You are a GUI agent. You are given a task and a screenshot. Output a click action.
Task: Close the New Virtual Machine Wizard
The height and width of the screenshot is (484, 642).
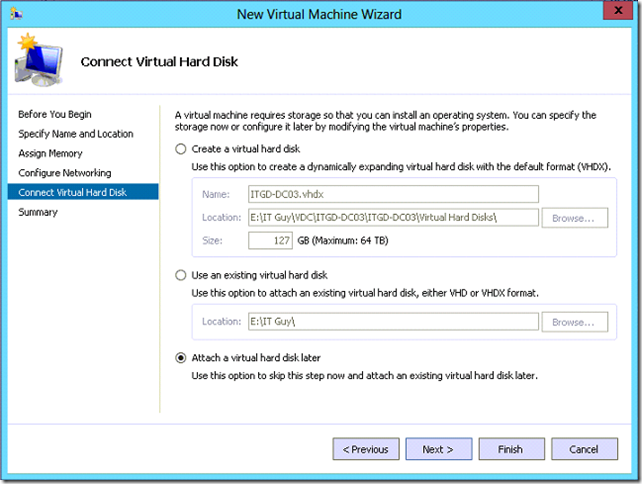tap(618, 10)
